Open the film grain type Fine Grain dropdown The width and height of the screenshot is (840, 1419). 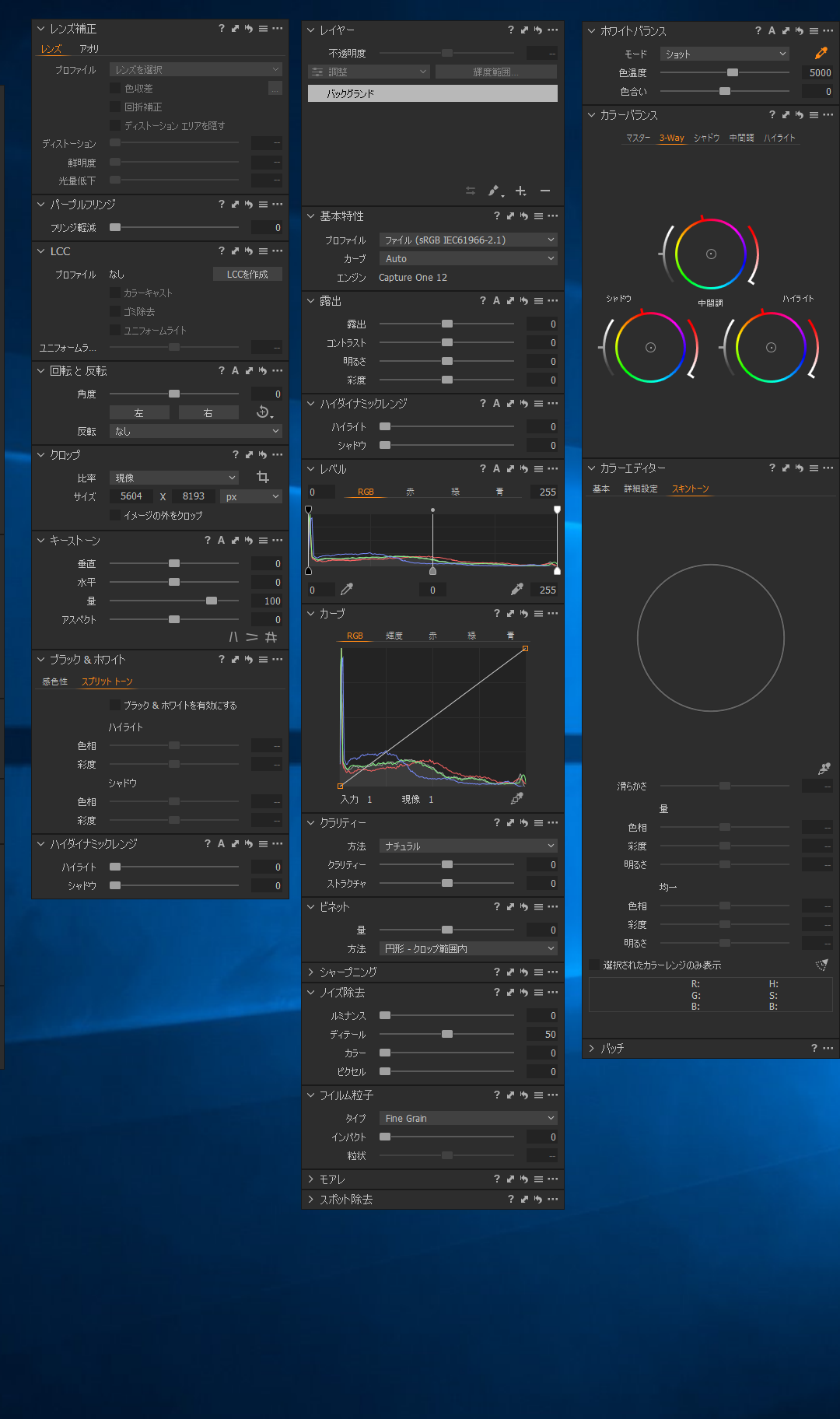coord(468,1118)
